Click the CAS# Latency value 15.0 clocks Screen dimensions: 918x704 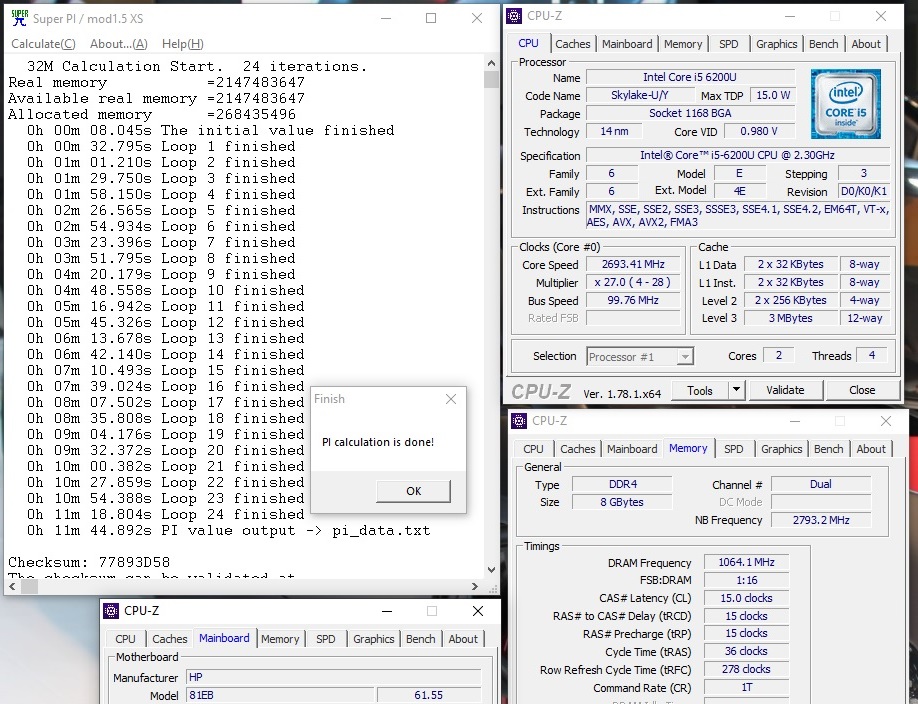click(x=746, y=598)
